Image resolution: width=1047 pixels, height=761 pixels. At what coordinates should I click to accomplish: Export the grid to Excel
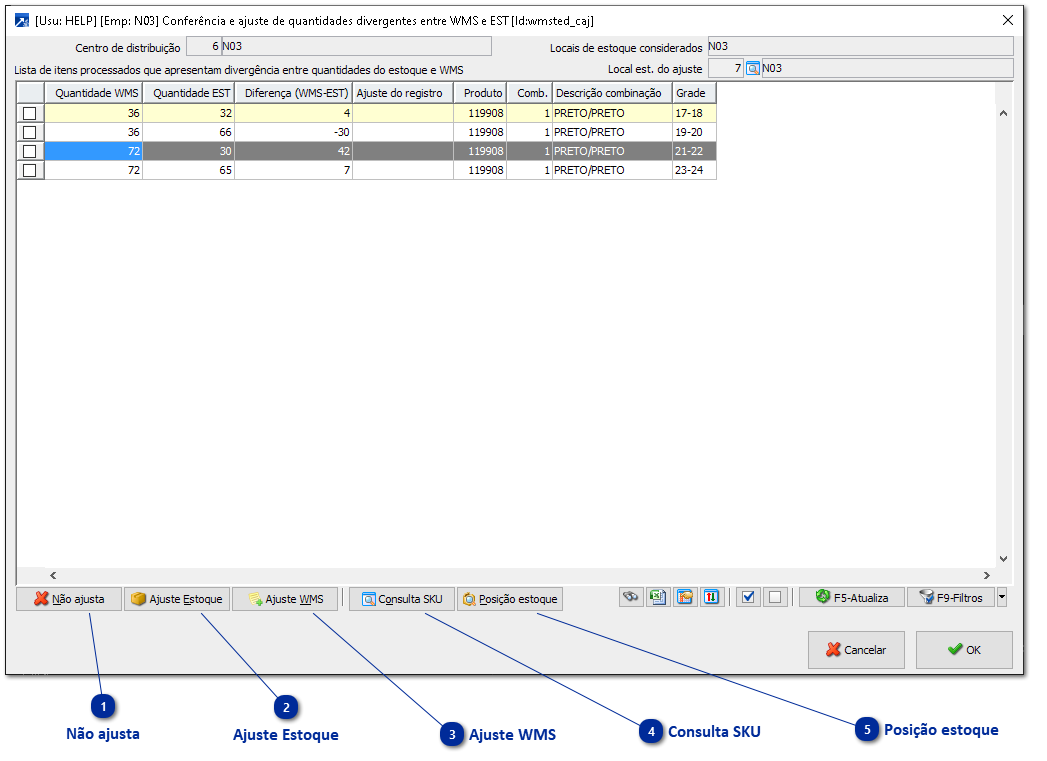[x=658, y=597]
